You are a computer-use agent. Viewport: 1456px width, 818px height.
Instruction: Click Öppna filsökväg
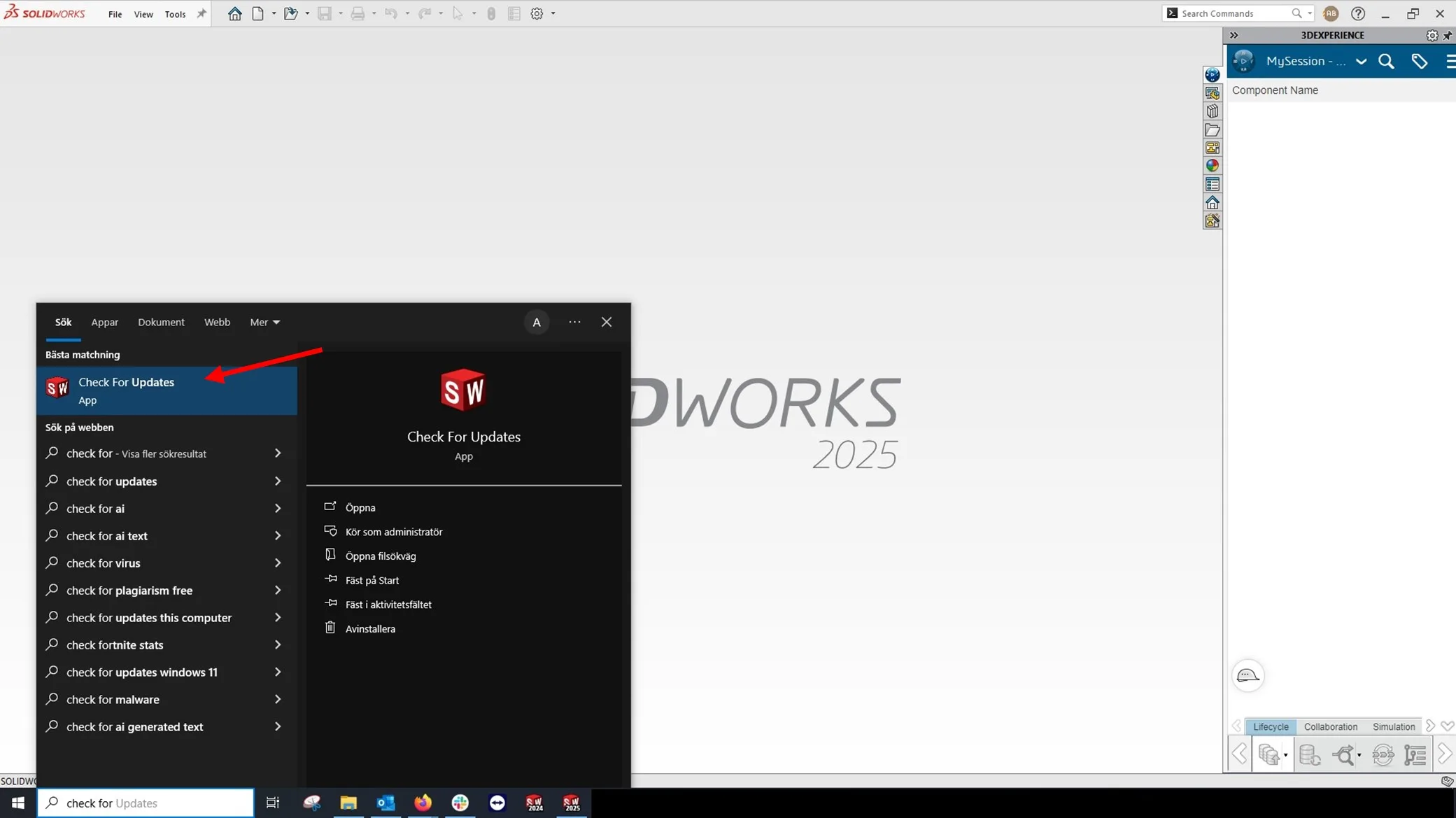[x=380, y=556]
